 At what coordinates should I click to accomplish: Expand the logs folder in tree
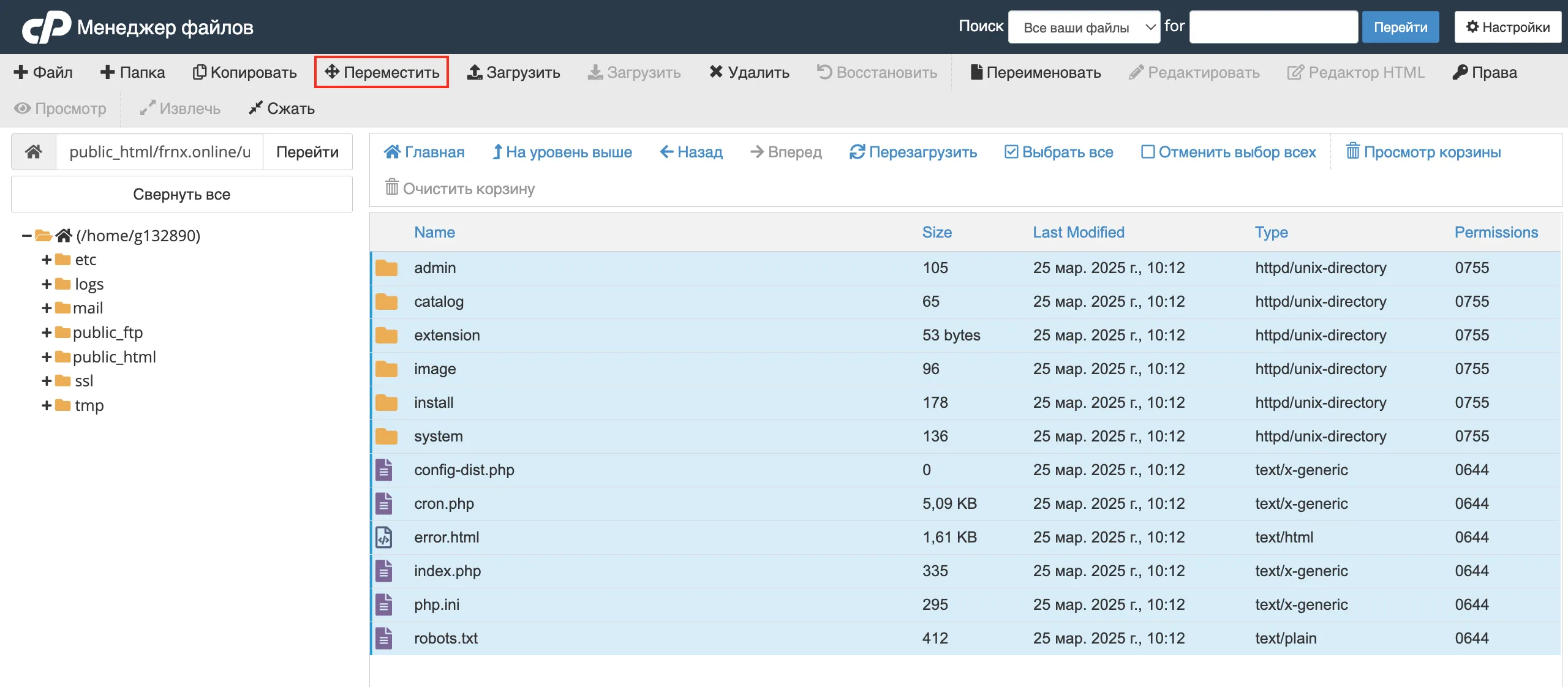(x=47, y=284)
